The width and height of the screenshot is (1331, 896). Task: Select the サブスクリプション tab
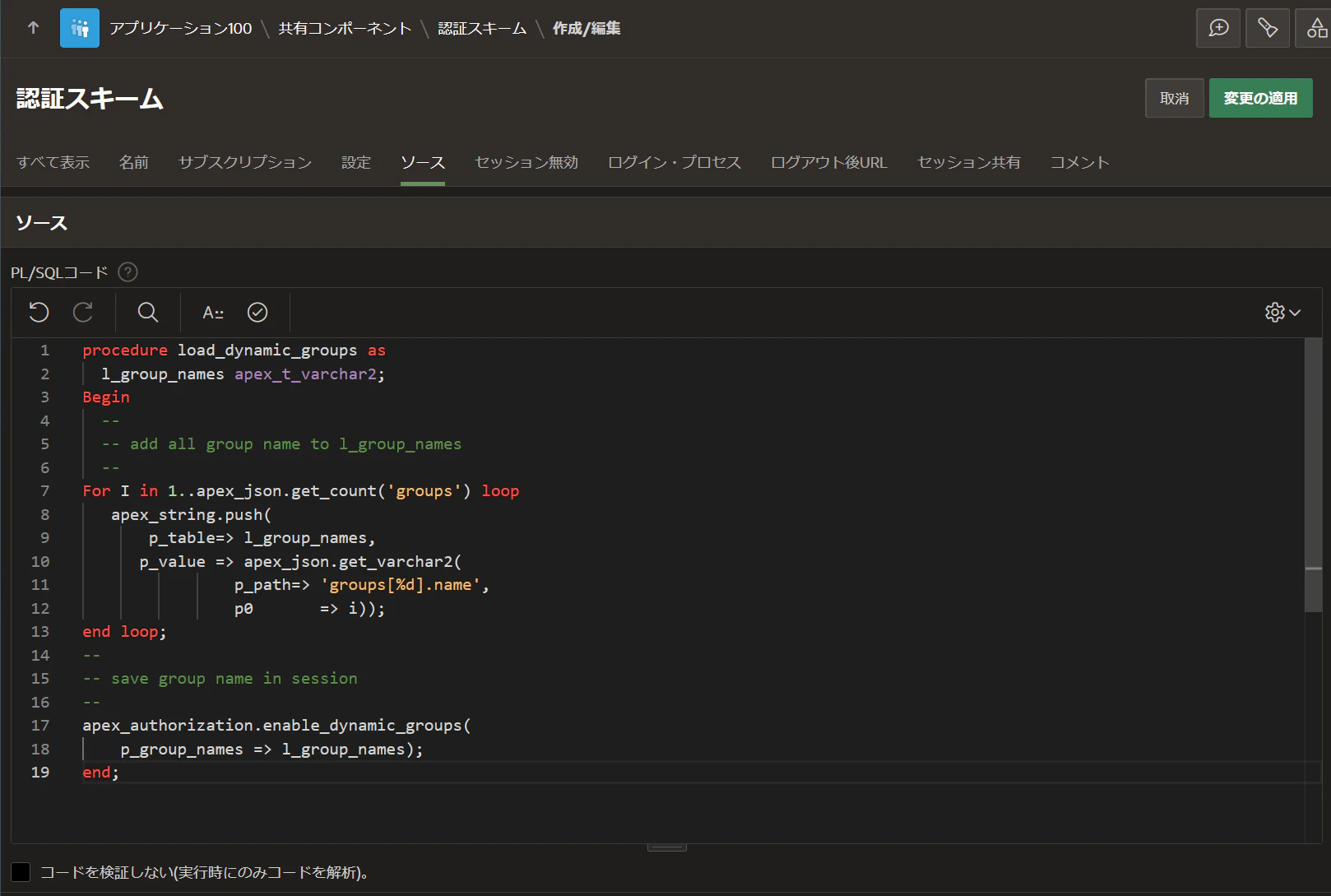[245, 163]
